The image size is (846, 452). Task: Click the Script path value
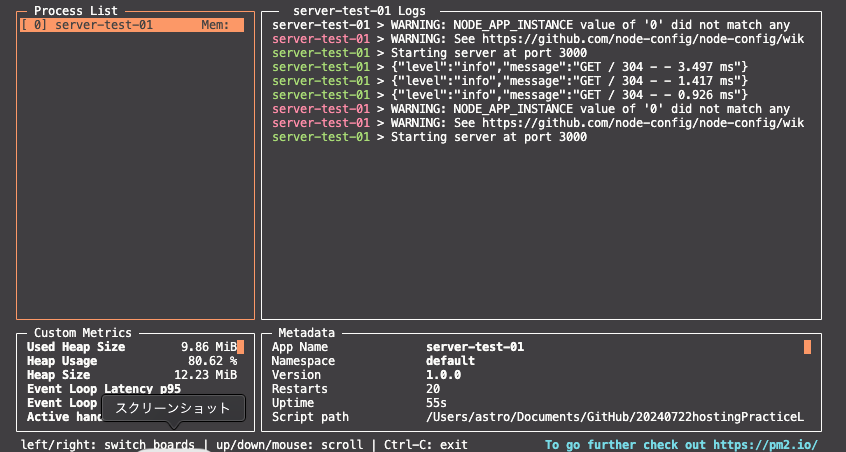coord(615,417)
